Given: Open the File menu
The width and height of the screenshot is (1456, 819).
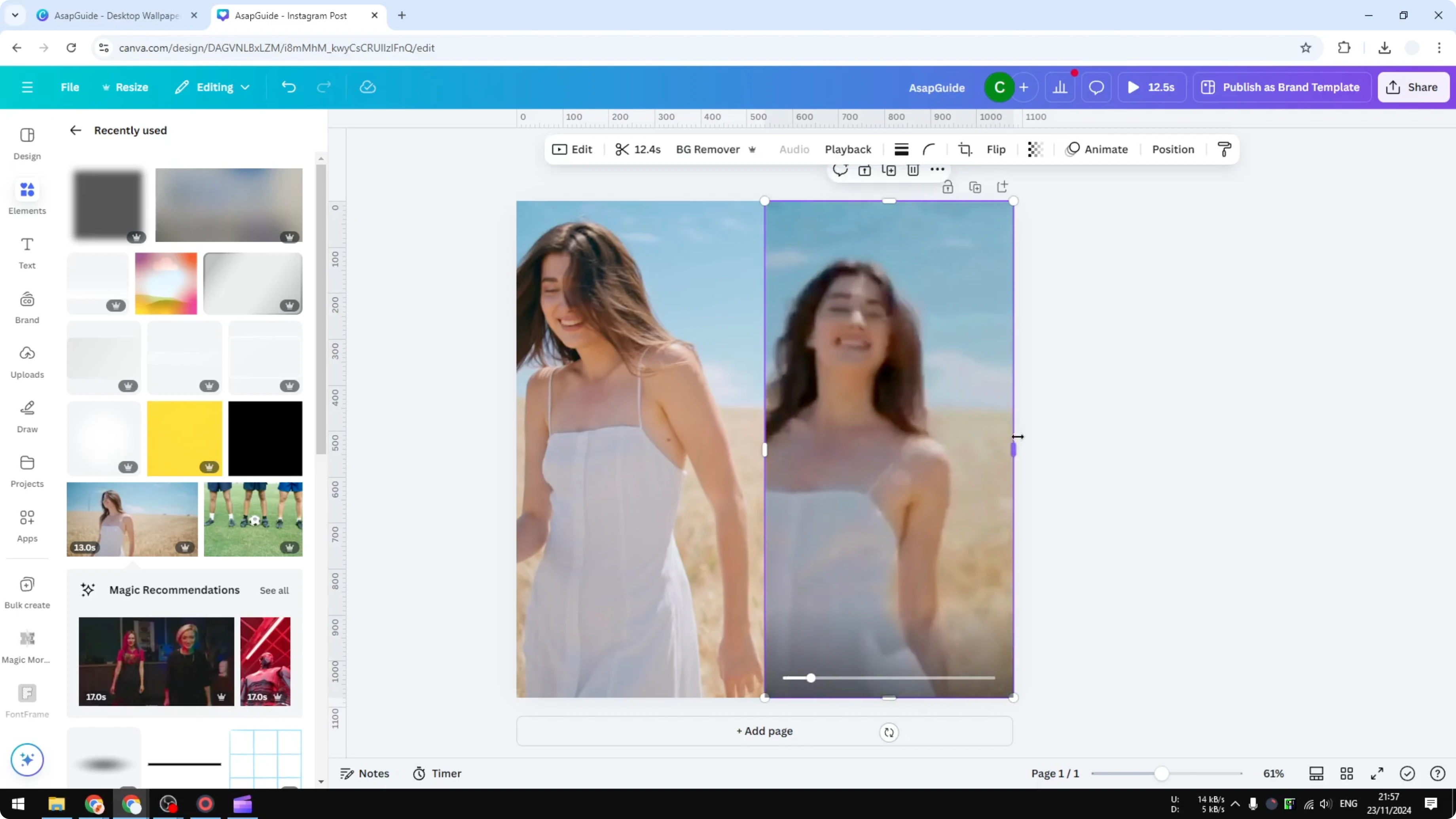Looking at the screenshot, I should [x=70, y=87].
